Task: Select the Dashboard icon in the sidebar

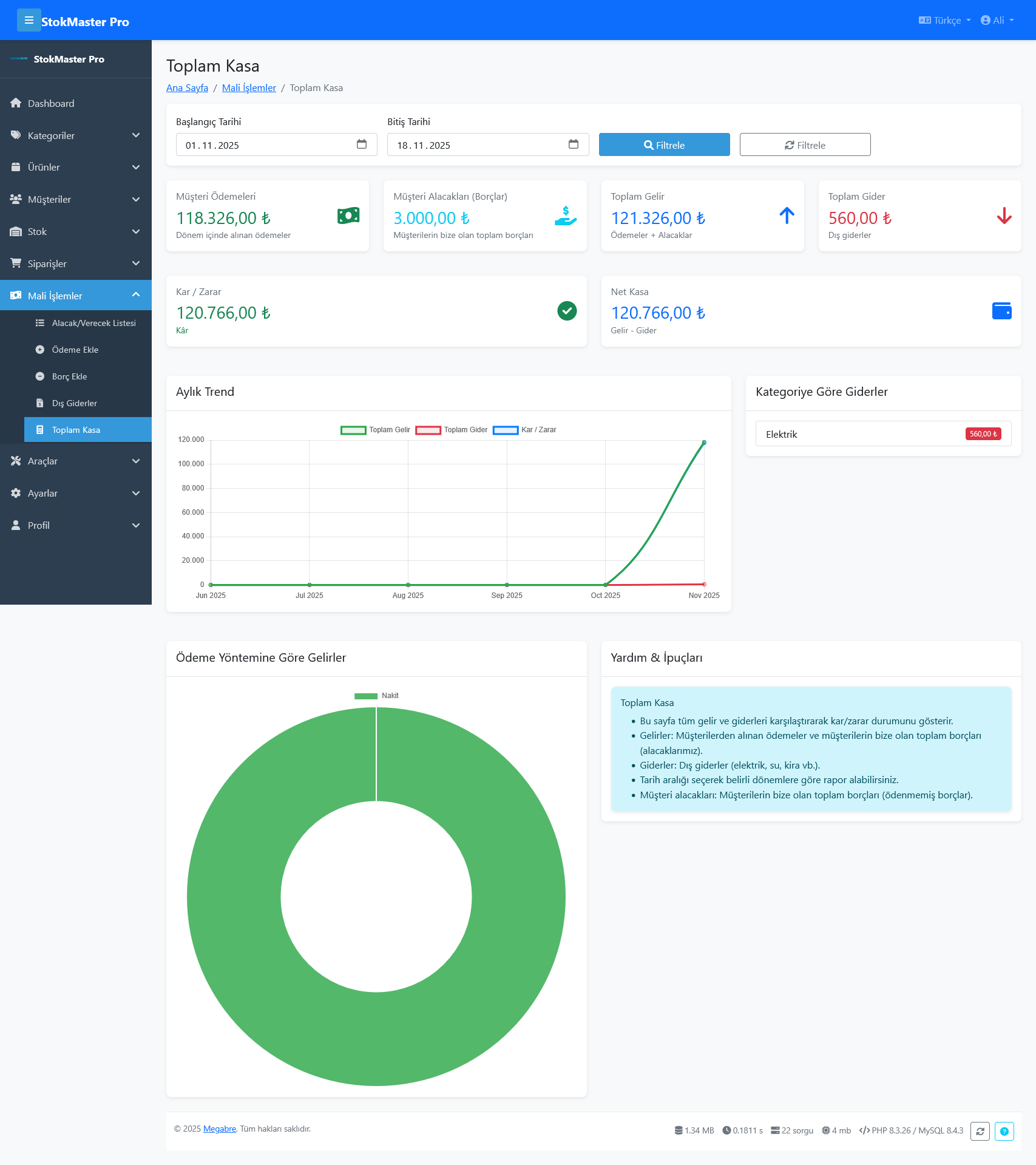Action: coord(16,103)
